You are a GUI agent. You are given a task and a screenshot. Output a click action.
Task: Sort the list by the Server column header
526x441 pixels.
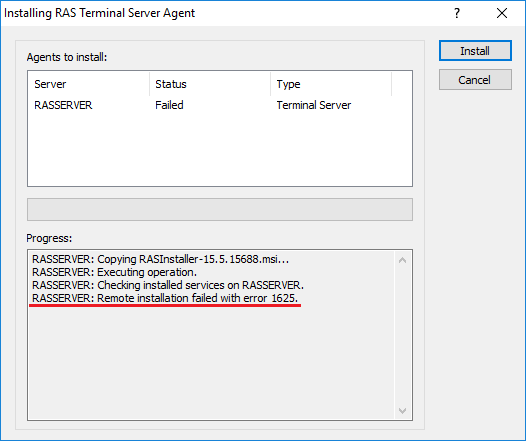click(89, 84)
